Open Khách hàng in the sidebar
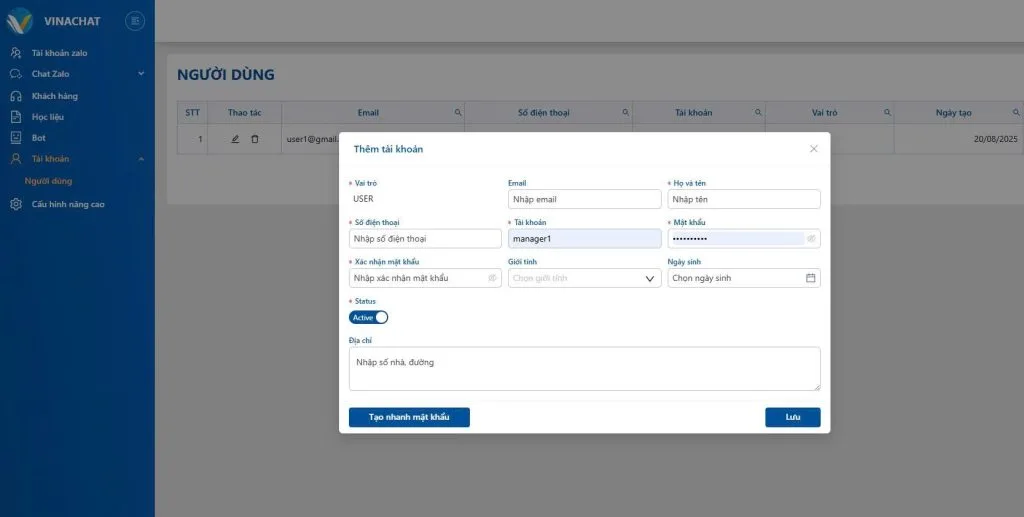 [x=55, y=96]
